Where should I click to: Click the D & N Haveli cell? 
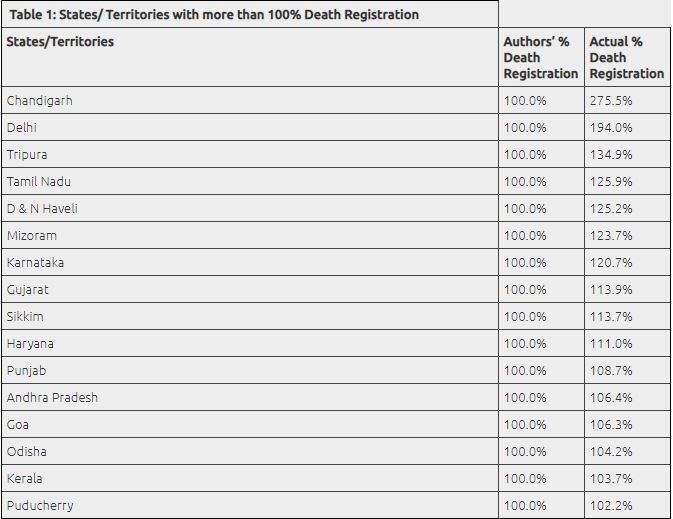[42, 209]
